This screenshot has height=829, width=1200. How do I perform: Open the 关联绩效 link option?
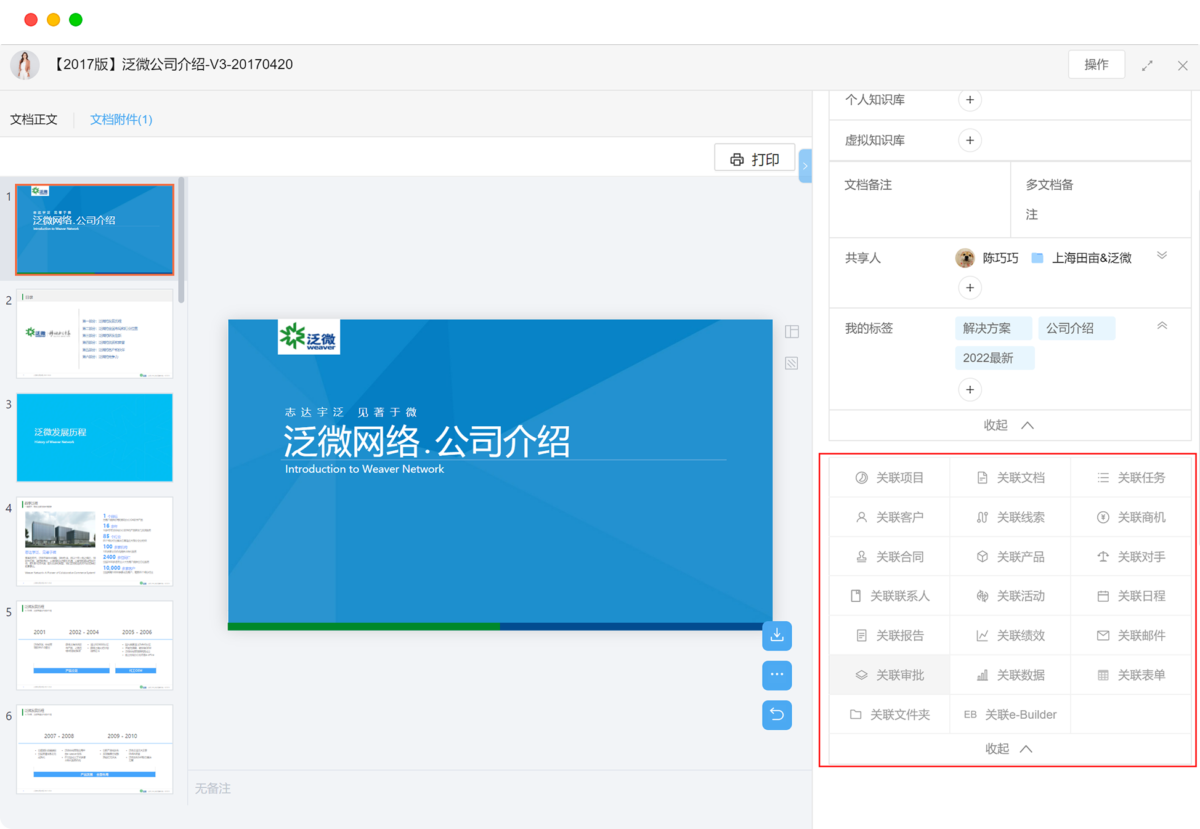point(1010,635)
